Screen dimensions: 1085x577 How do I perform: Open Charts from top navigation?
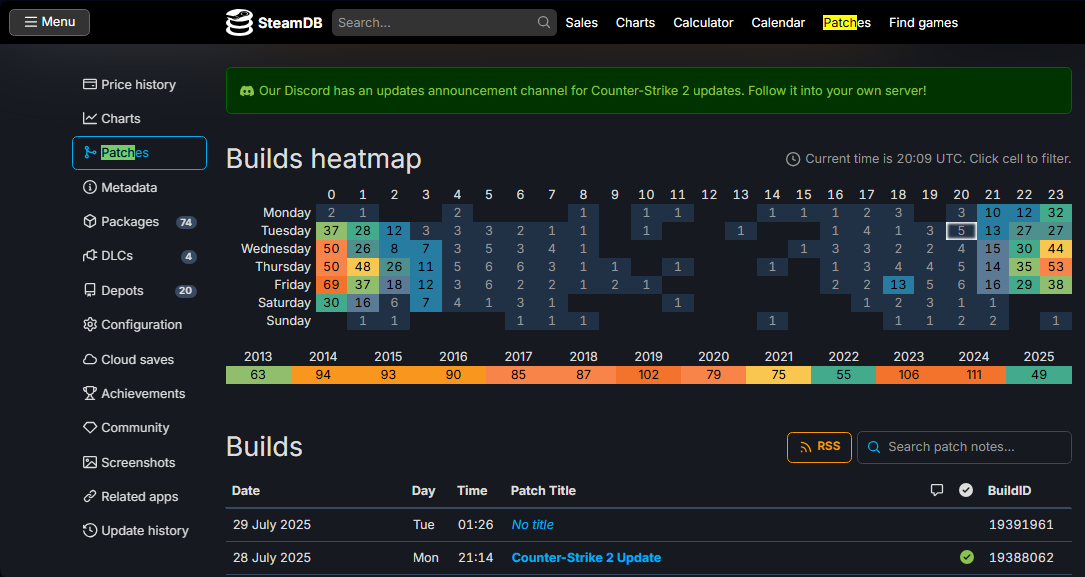tap(635, 22)
